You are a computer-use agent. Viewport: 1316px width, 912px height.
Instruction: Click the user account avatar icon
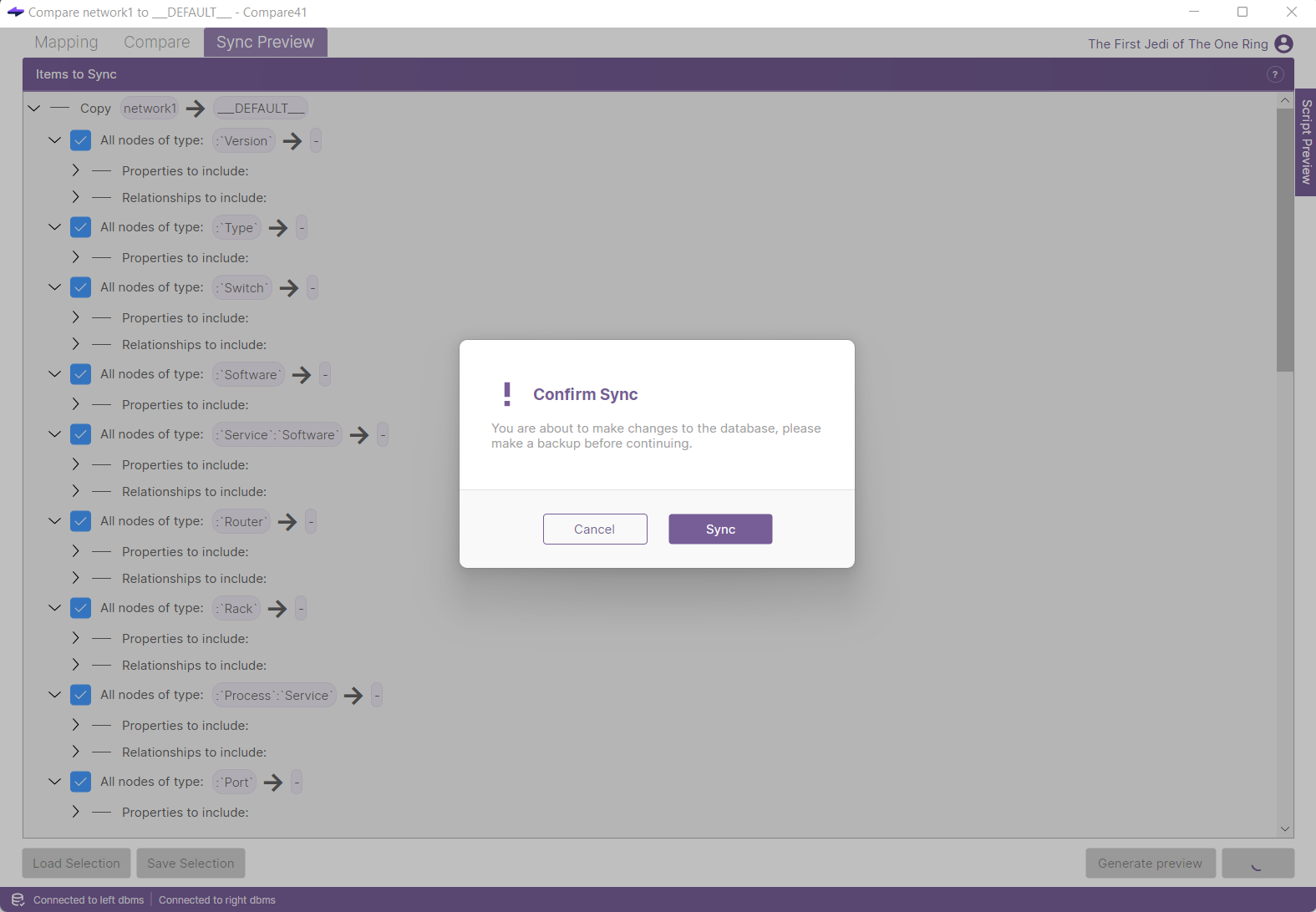coord(1284,43)
